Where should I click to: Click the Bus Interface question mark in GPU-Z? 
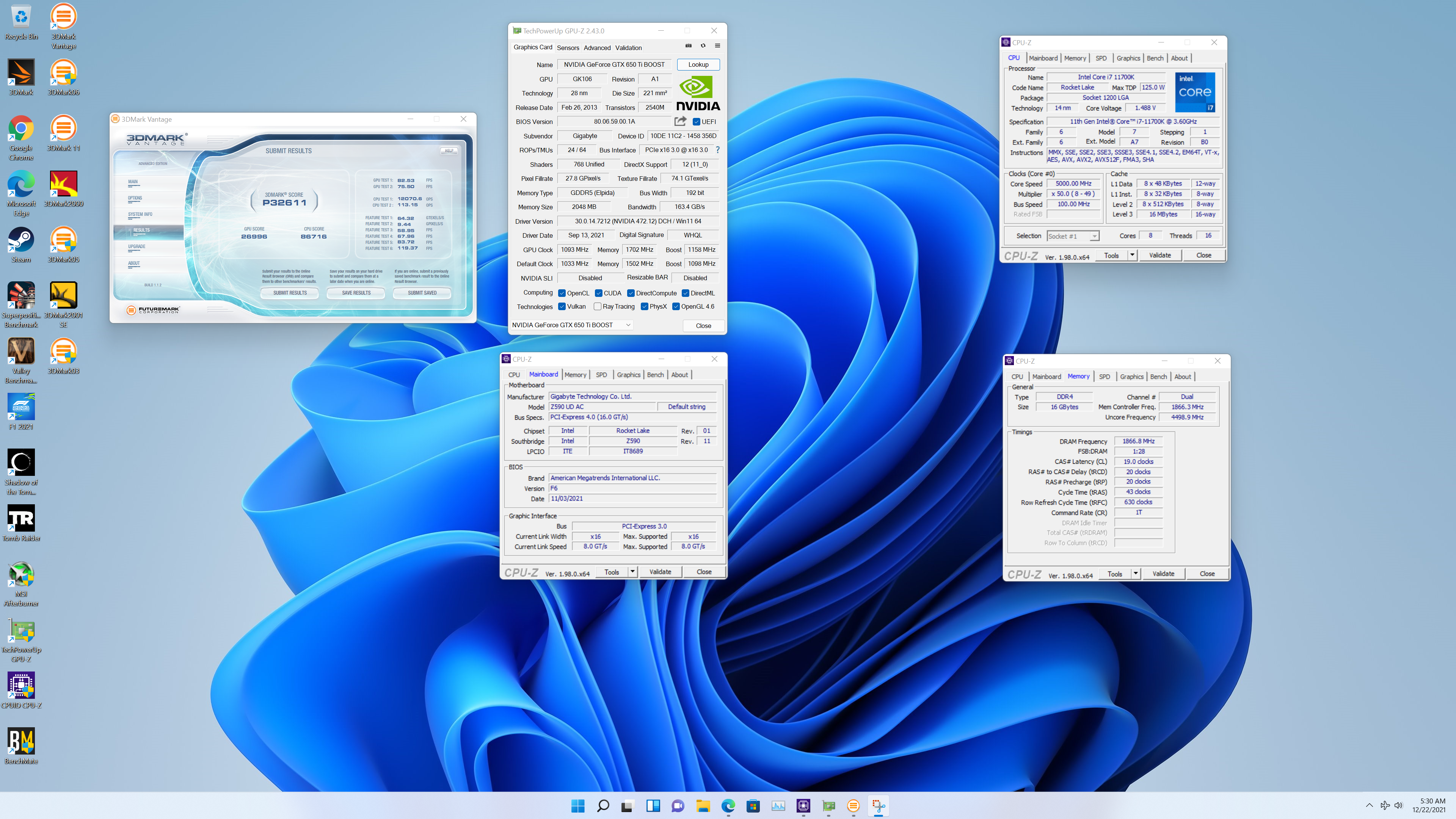click(717, 150)
